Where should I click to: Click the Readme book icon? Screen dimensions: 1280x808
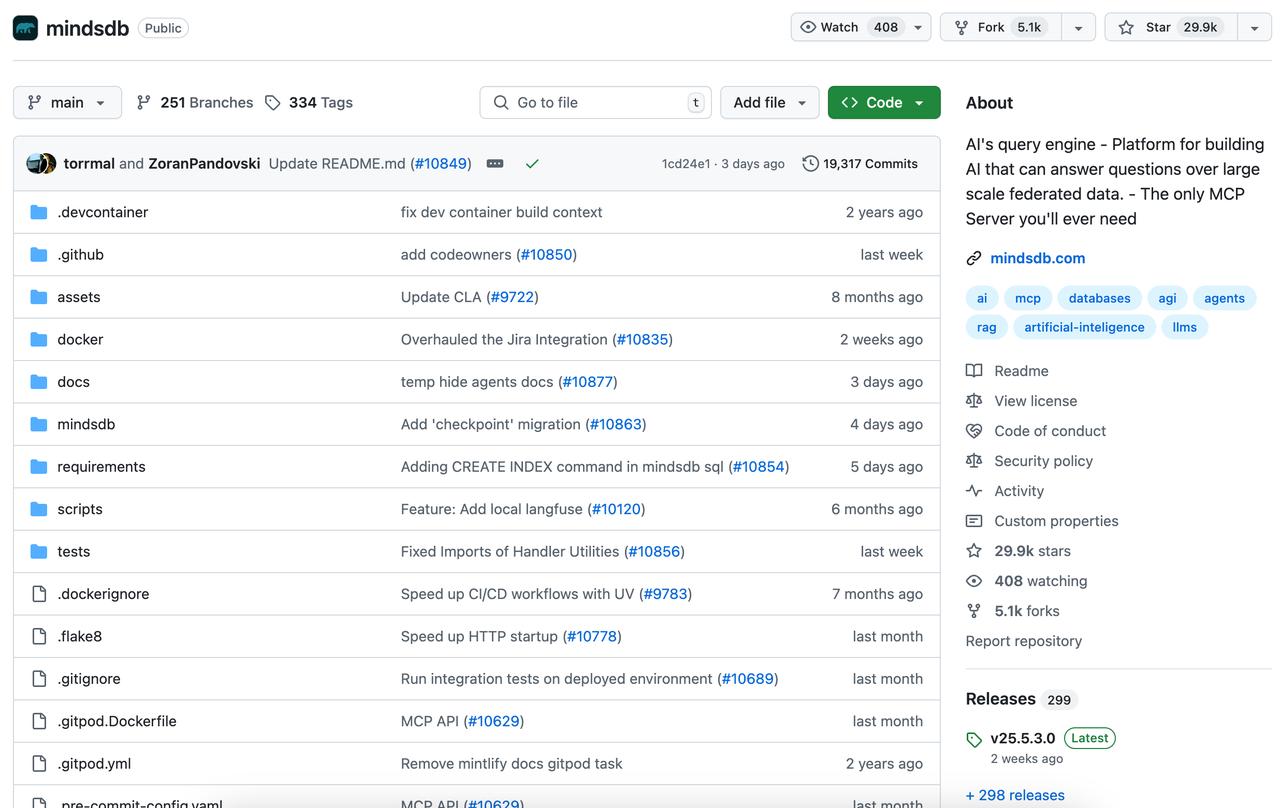coord(974,371)
